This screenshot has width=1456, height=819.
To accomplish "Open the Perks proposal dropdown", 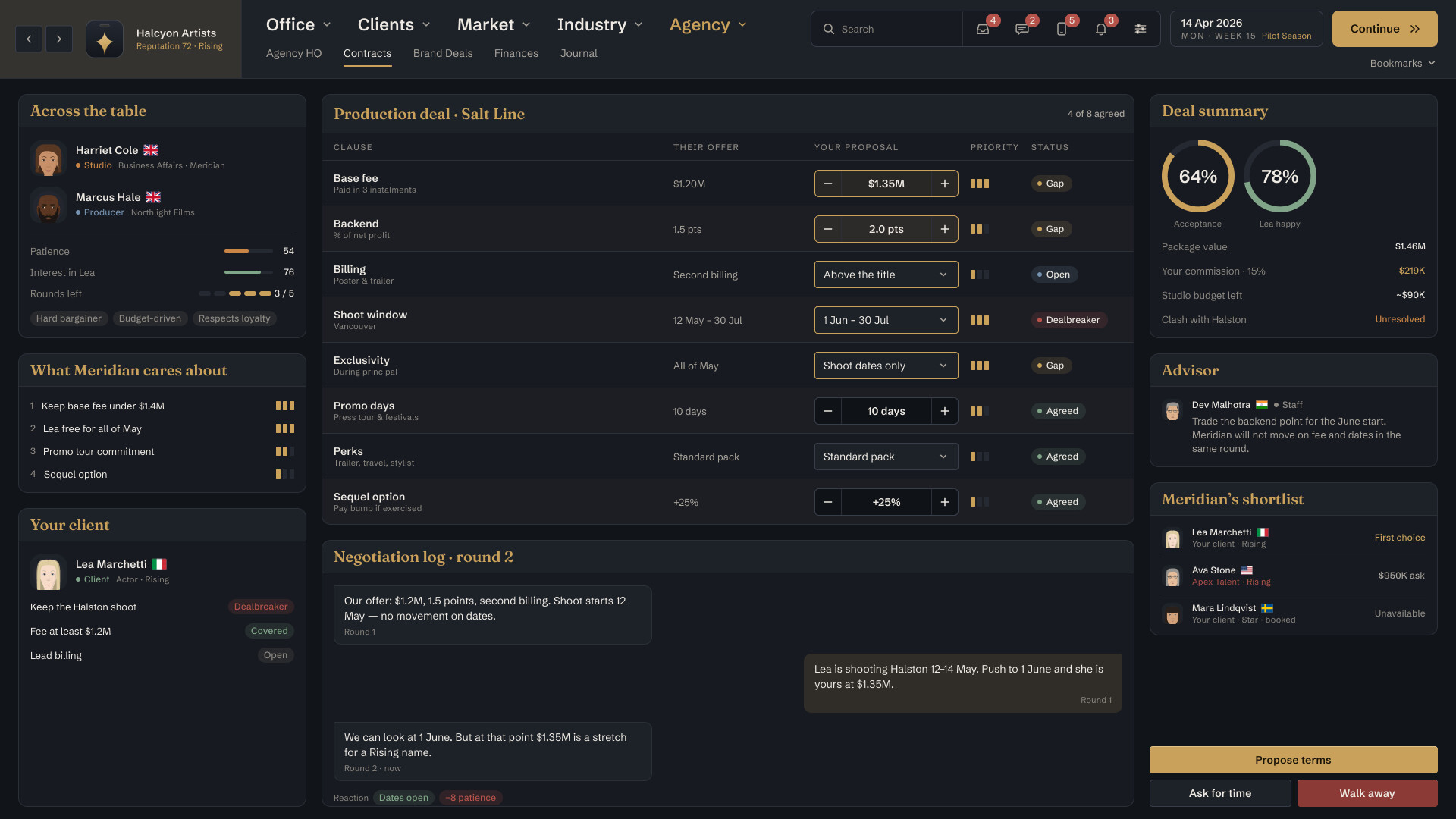I will click(x=886, y=457).
